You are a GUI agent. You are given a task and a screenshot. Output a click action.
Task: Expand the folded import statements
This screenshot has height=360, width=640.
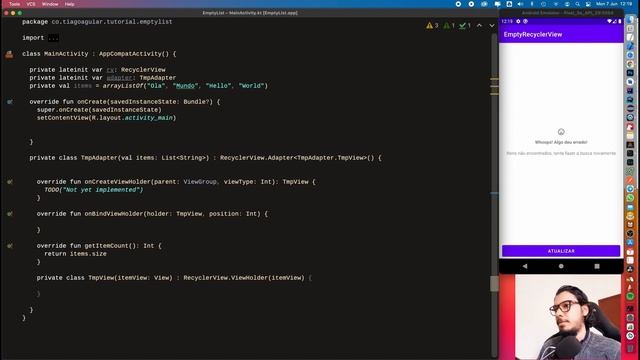click(53, 38)
